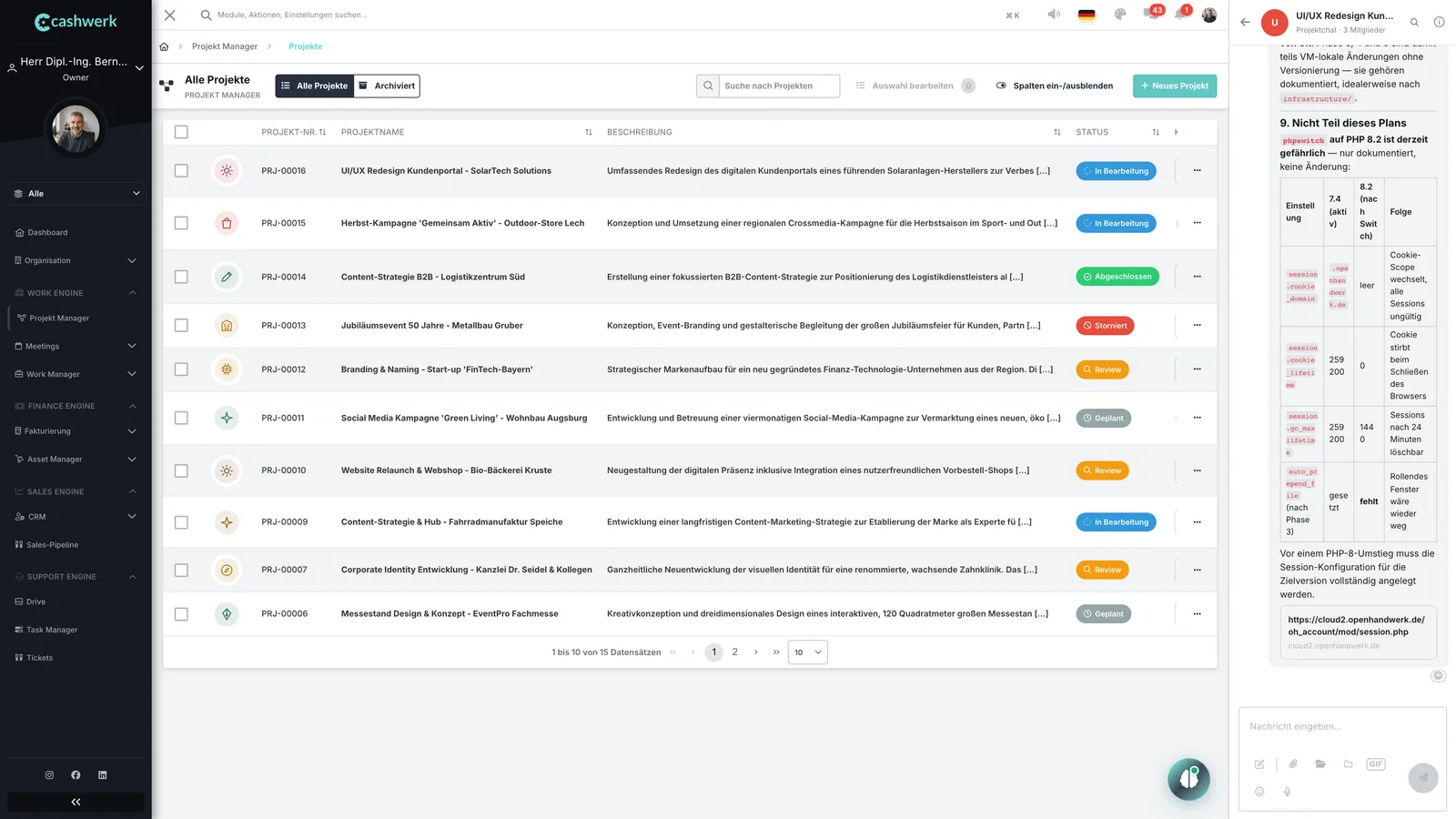Click Spalten ein-/ausblenden
1456x819 pixels.
point(1055,86)
